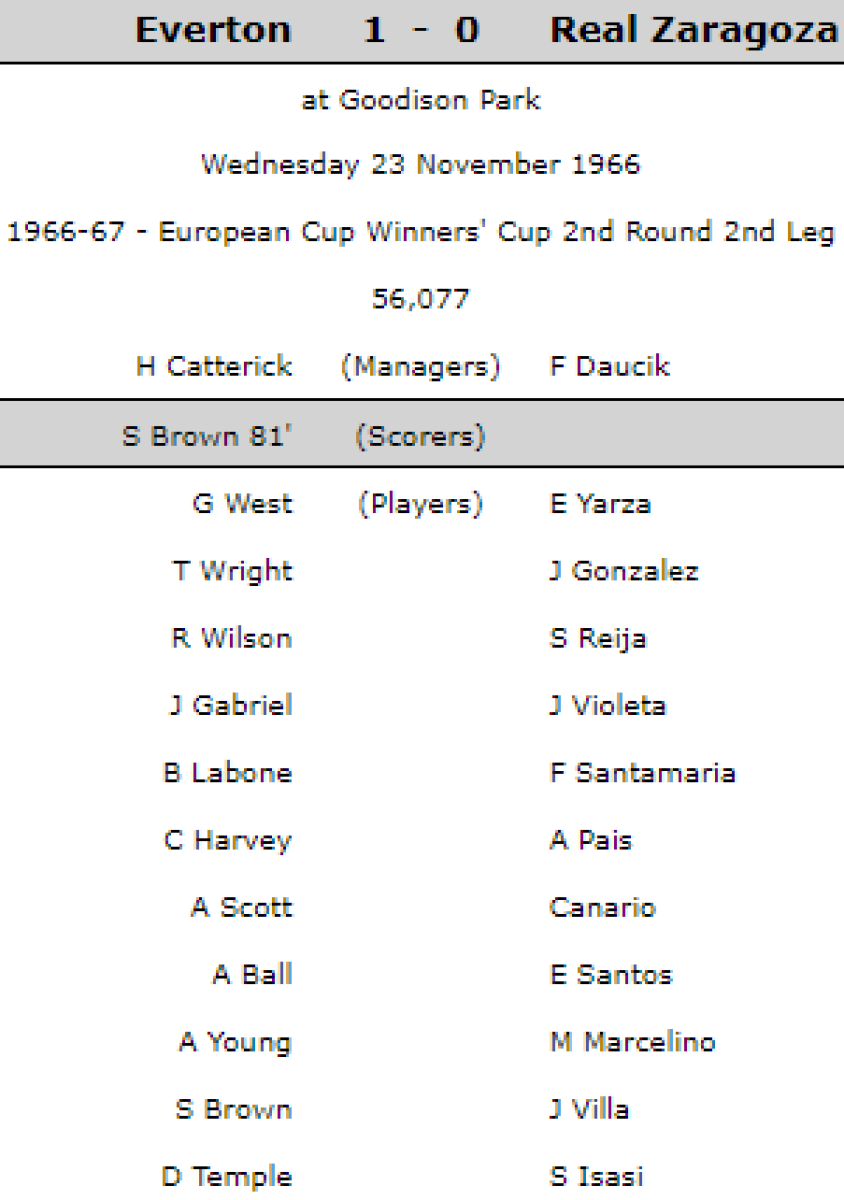Open player A Ball
Viewport: 844px width, 1200px height.
tap(252, 975)
